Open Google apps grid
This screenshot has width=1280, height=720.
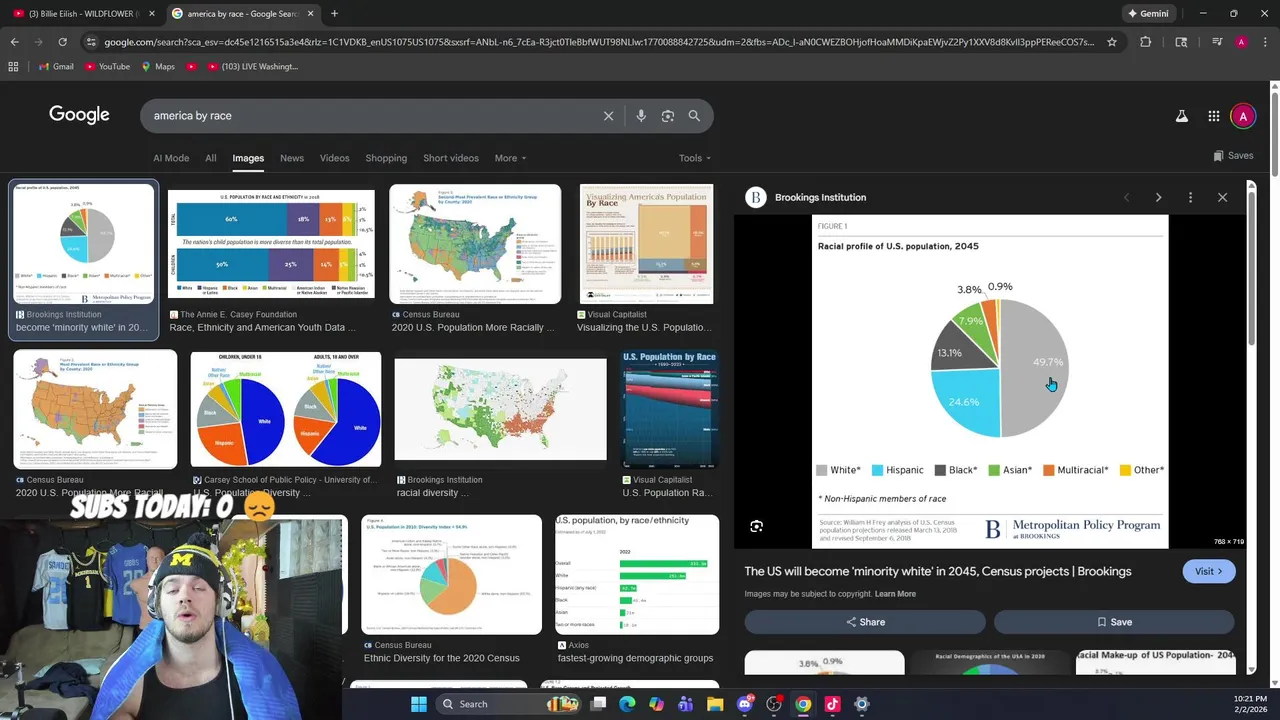(1213, 116)
